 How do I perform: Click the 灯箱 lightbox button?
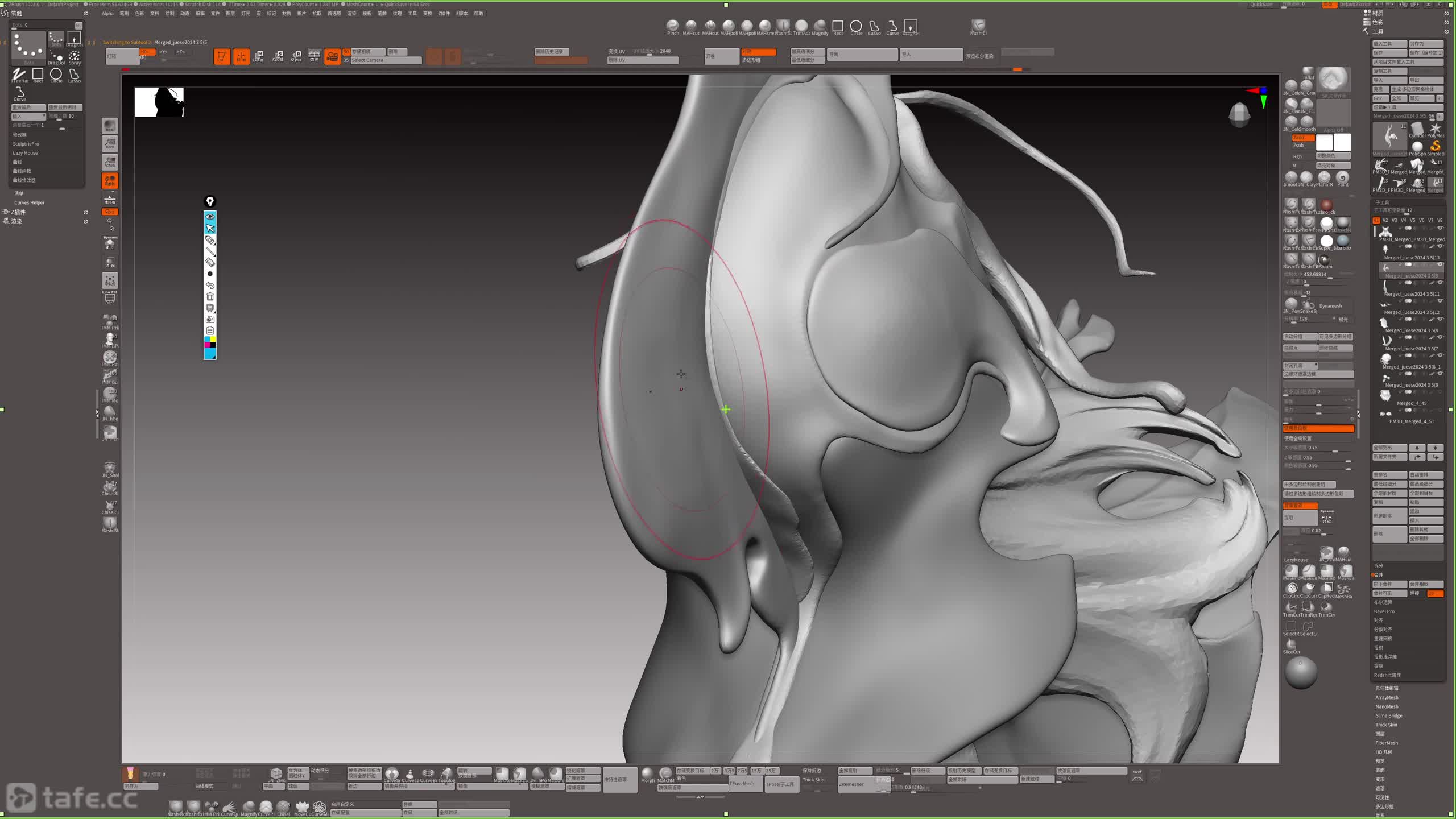122,56
